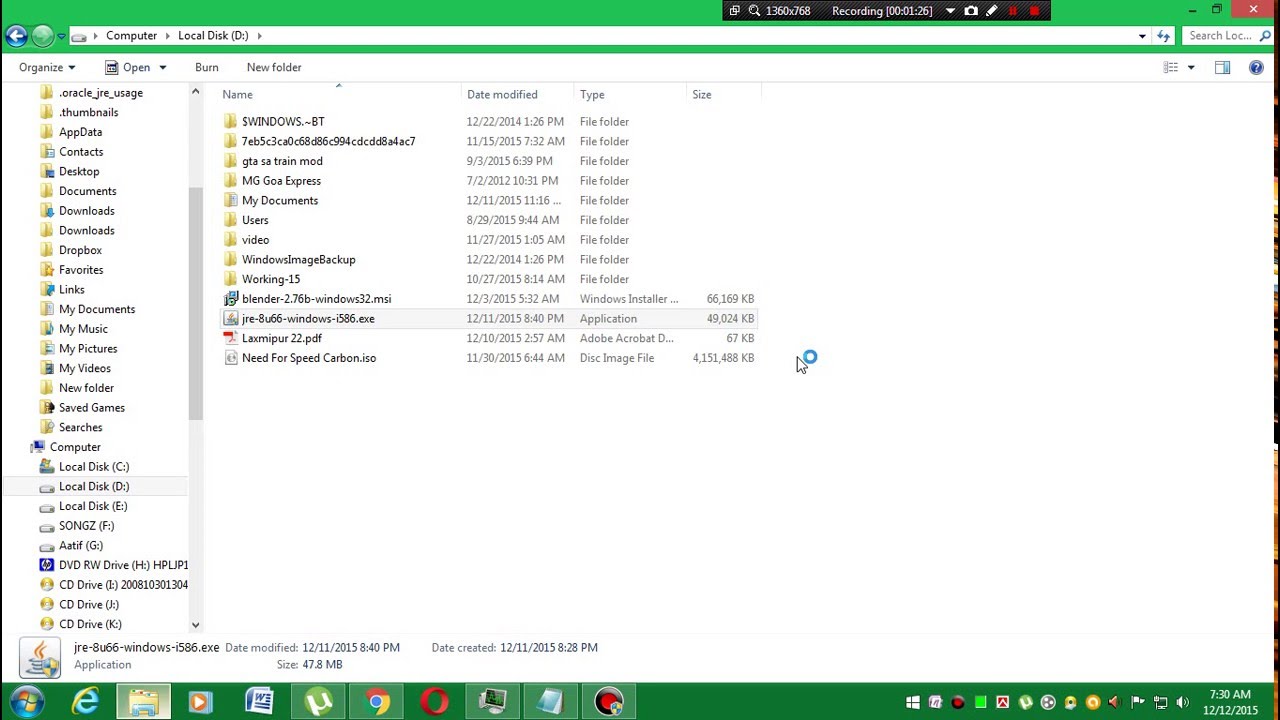
Task: Select the $WINDOWS.~BT folder
Action: coord(283,122)
